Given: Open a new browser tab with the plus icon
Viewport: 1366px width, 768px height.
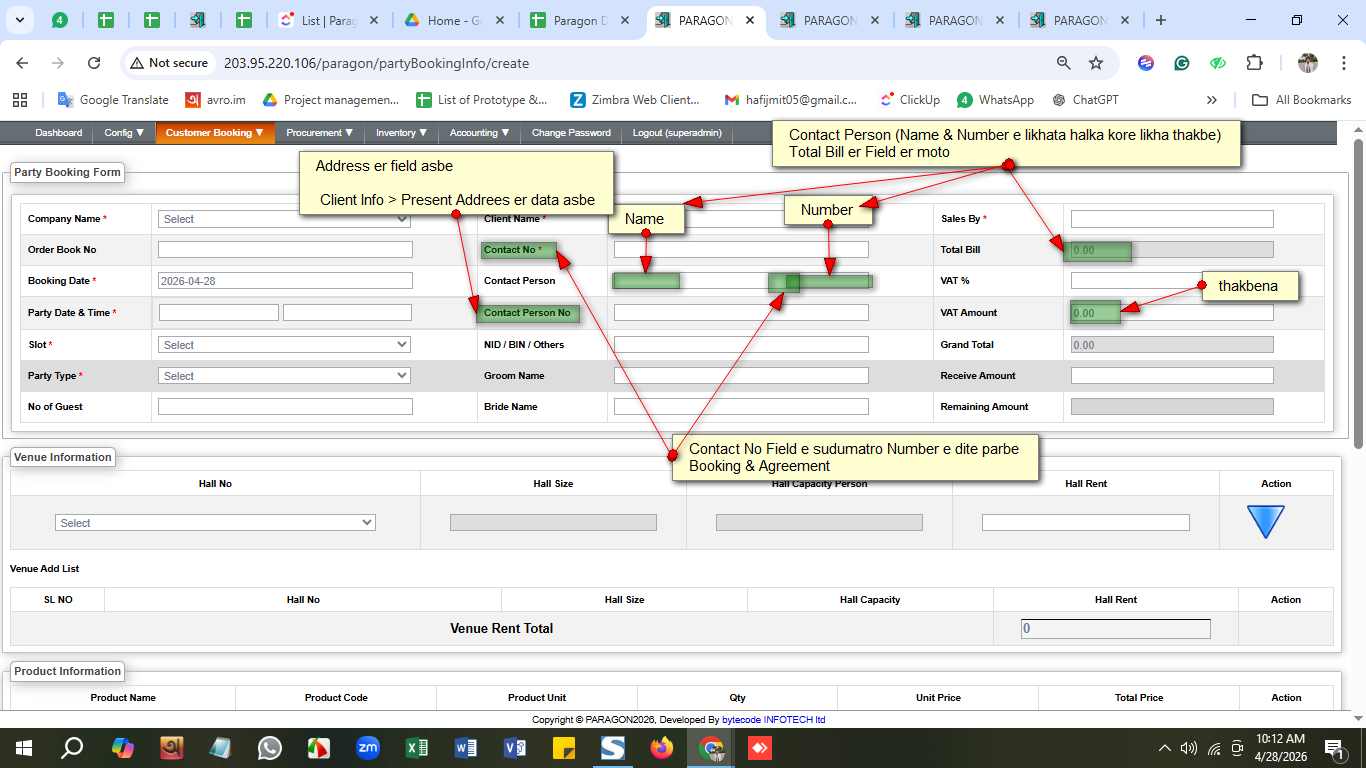Looking at the screenshot, I should pyautogui.click(x=1161, y=20).
